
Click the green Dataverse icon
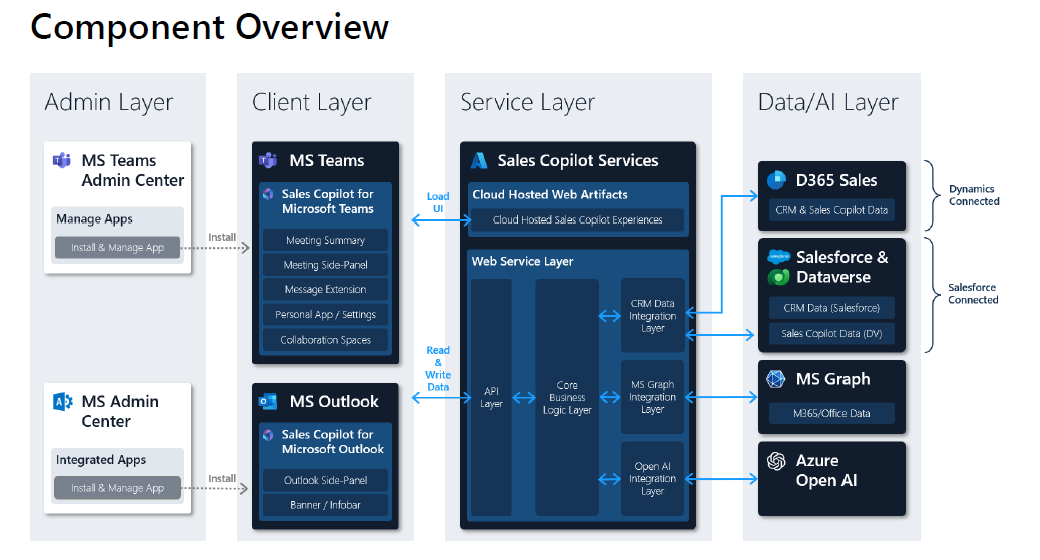pyautogui.click(x=778, y=277)
